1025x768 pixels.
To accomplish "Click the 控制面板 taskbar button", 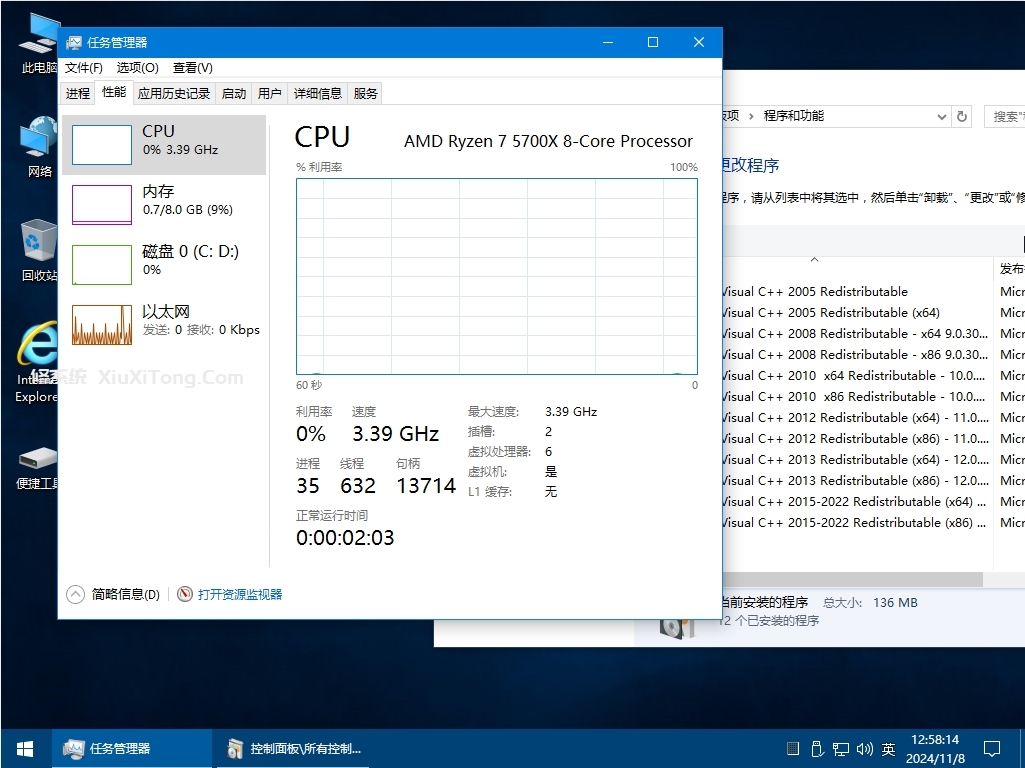I will pyautogui.click(x=294, y=748).
